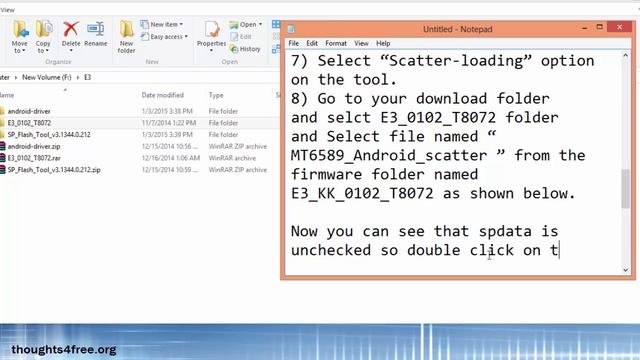Click the Copy to icon in Explorer ribbon
640x360 pixels.
coord(44,30)
